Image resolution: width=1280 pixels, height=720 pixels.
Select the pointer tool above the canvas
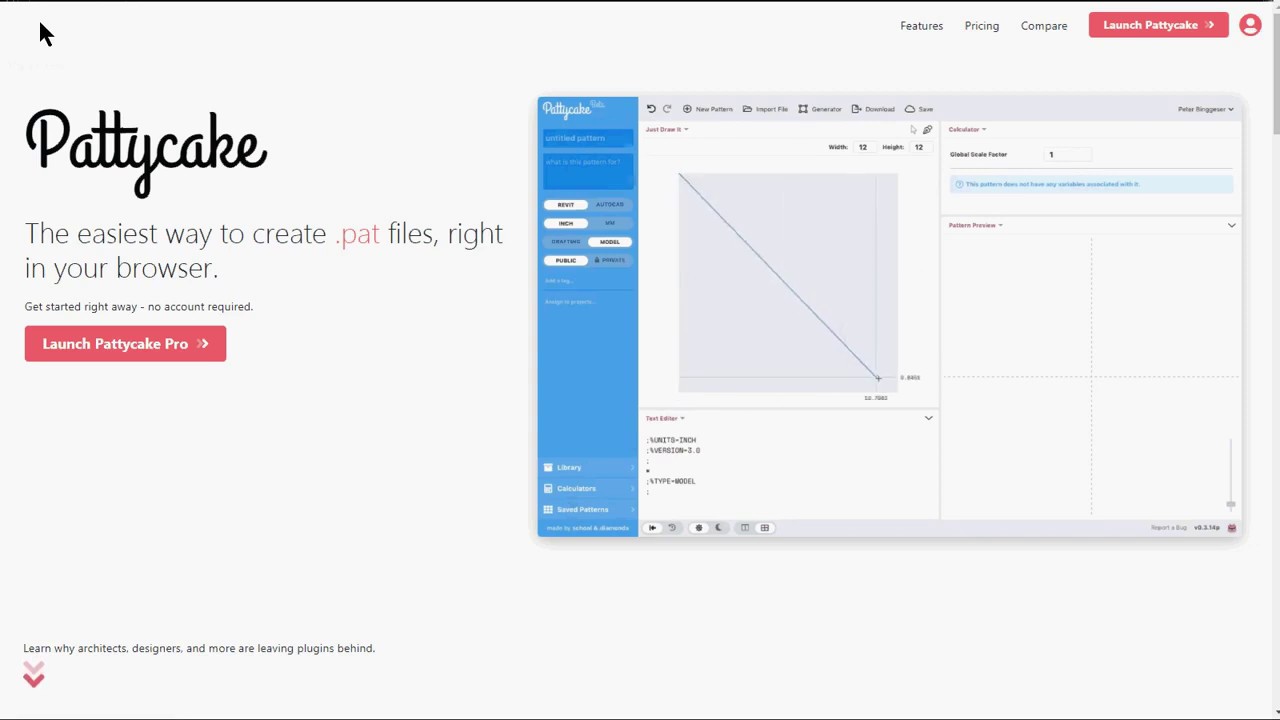(913, 130)
